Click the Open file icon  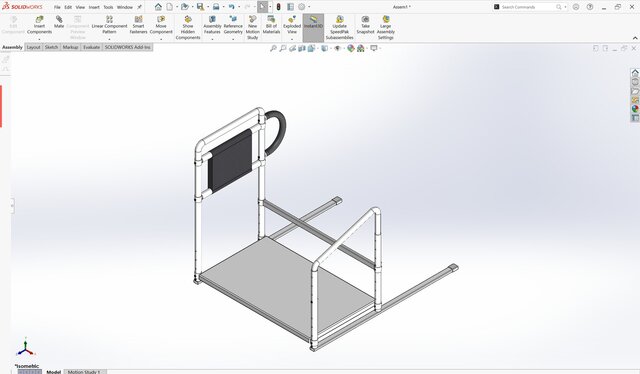click(185, 7)
